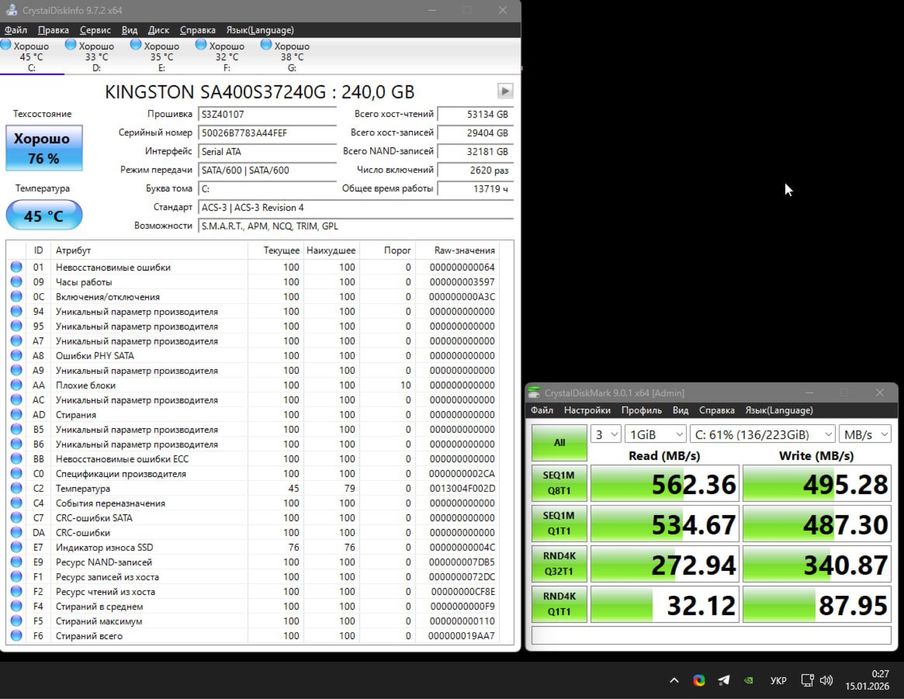Open Справка menu in CrystalDiskMark
Viewport: 904px width, 699px height.
pyautogui.click(x=717, y=410)
